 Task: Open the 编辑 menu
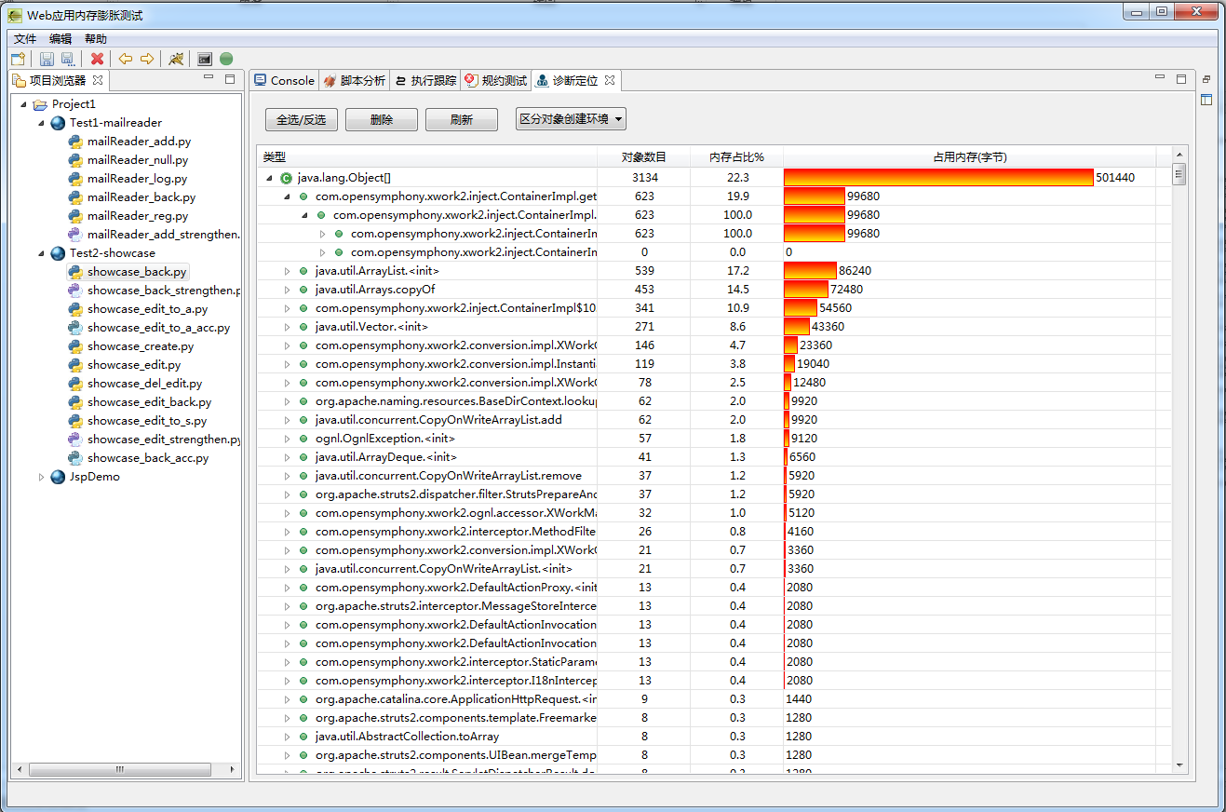pyautogui.click(x=60, y=39)
